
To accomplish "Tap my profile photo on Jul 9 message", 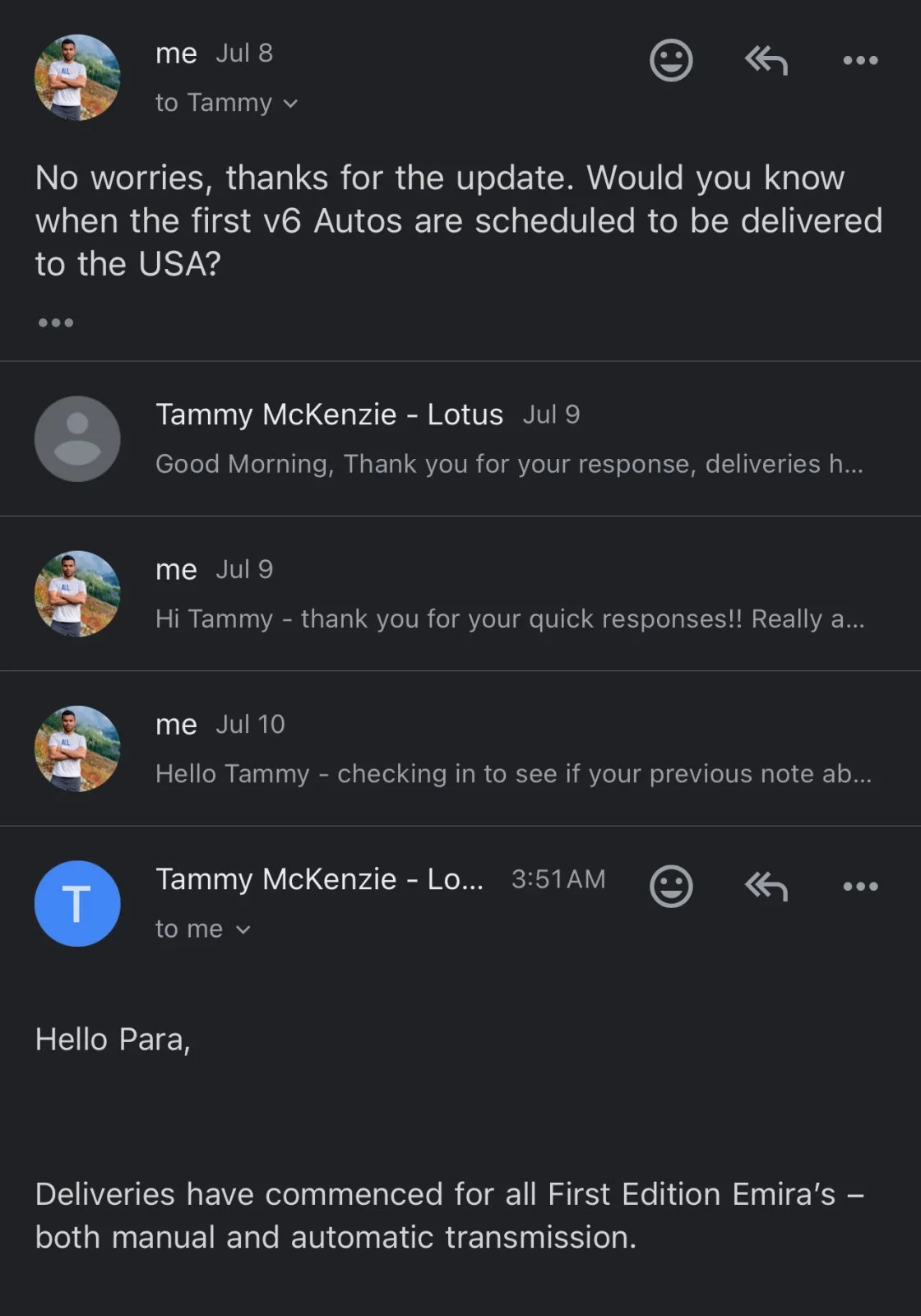I will [x=77, y=594].
